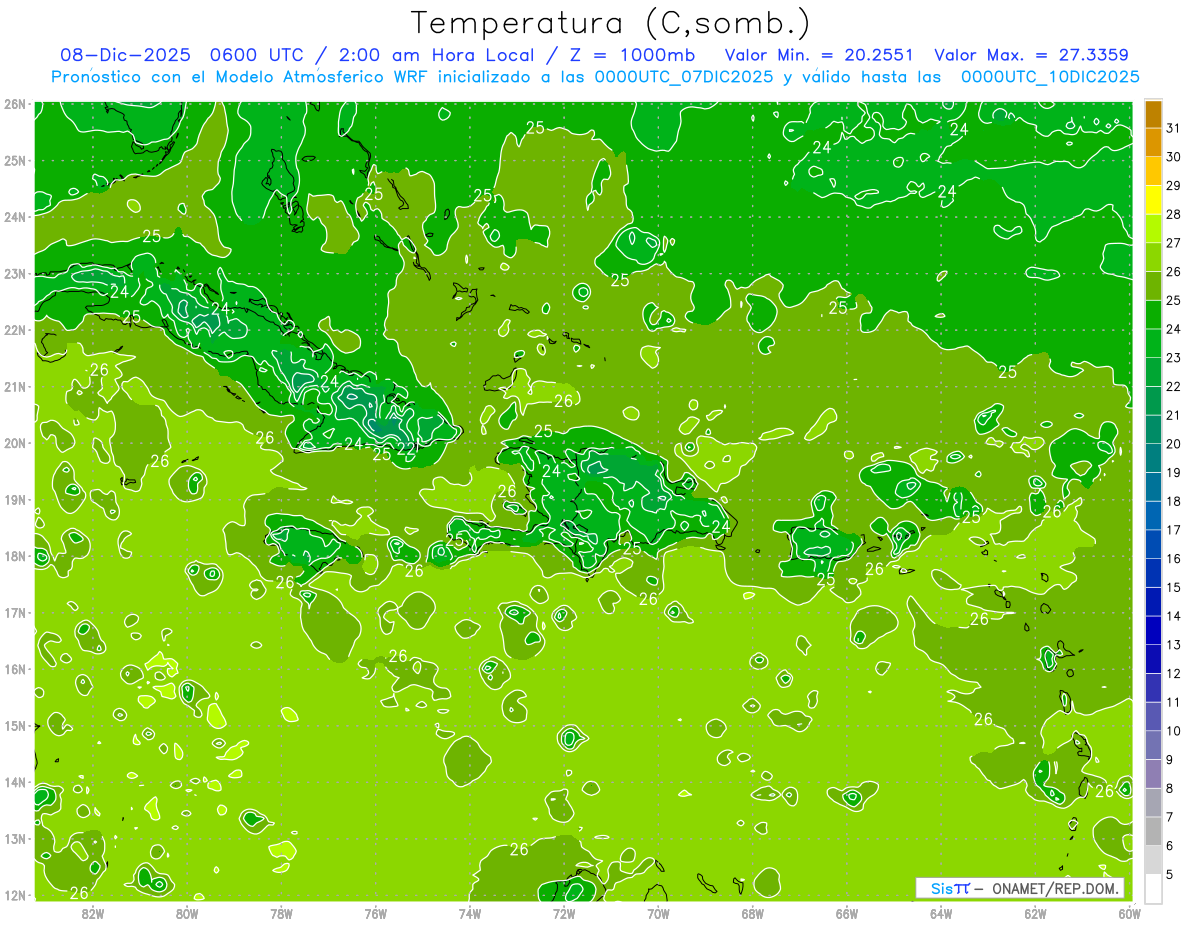This screenshot has width=1200, height=927.
Task: Select the dark blue 13 degree legend swatch
Action: click(1153, 630)
